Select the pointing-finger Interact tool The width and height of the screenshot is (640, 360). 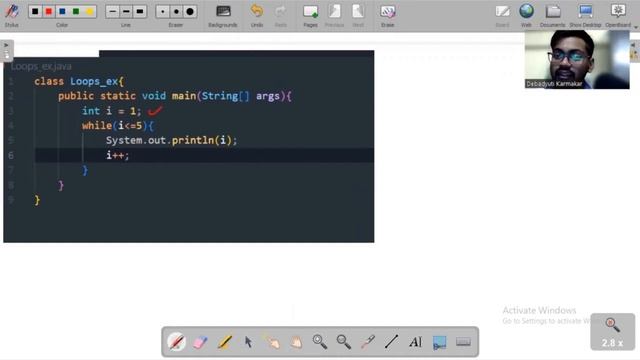(x=272, y=342)
